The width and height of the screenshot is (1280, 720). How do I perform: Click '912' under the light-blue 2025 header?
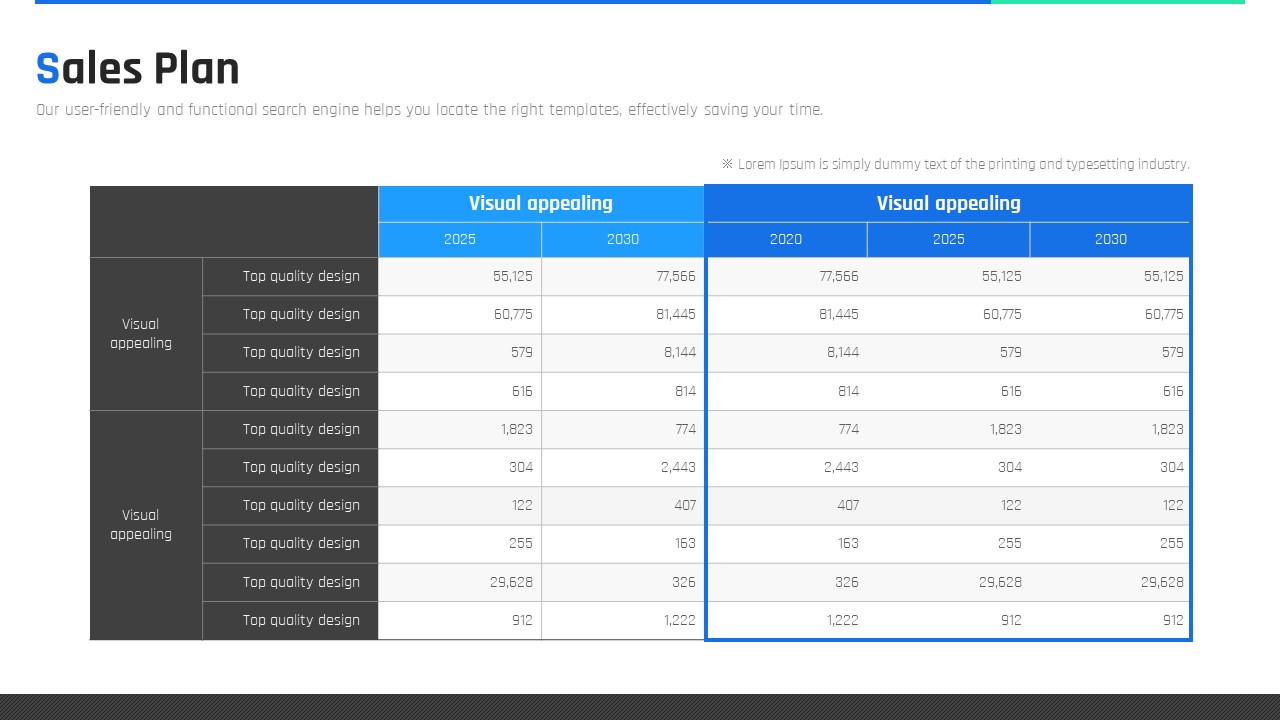point(523,620)
